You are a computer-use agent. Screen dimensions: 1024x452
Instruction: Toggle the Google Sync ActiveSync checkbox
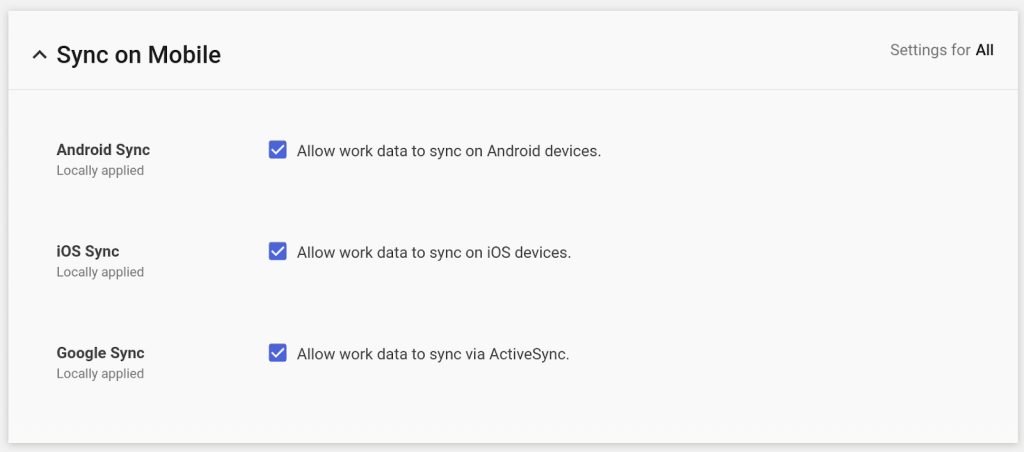(x=278, y=352)
